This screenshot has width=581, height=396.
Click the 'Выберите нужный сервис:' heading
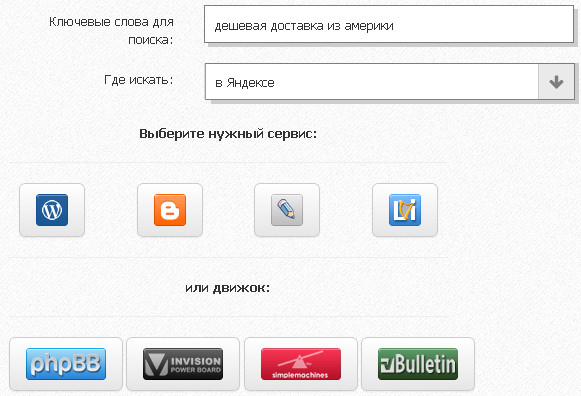pyautogui.click(x=228, y=134)
